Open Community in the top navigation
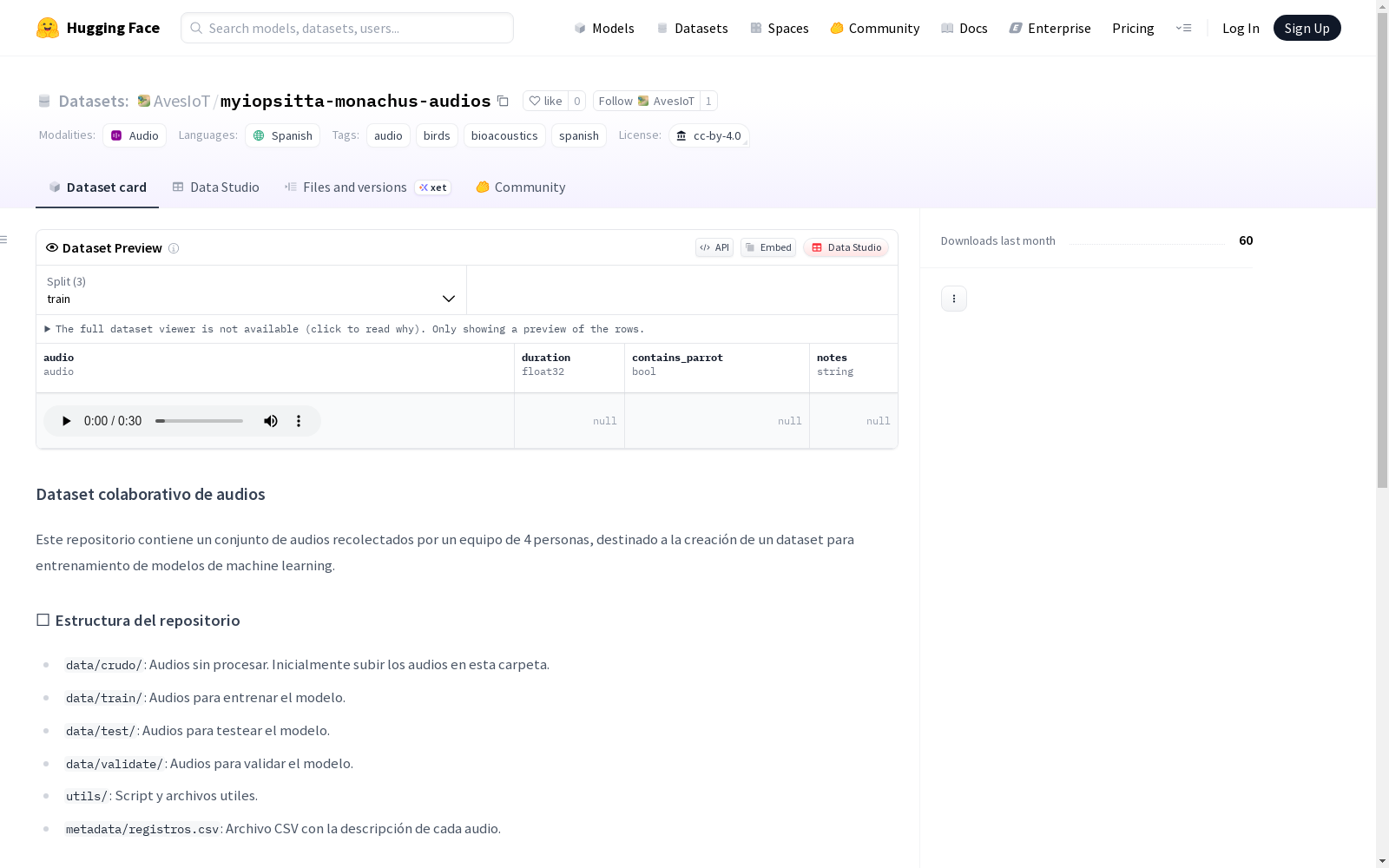 tap(875, 28)
